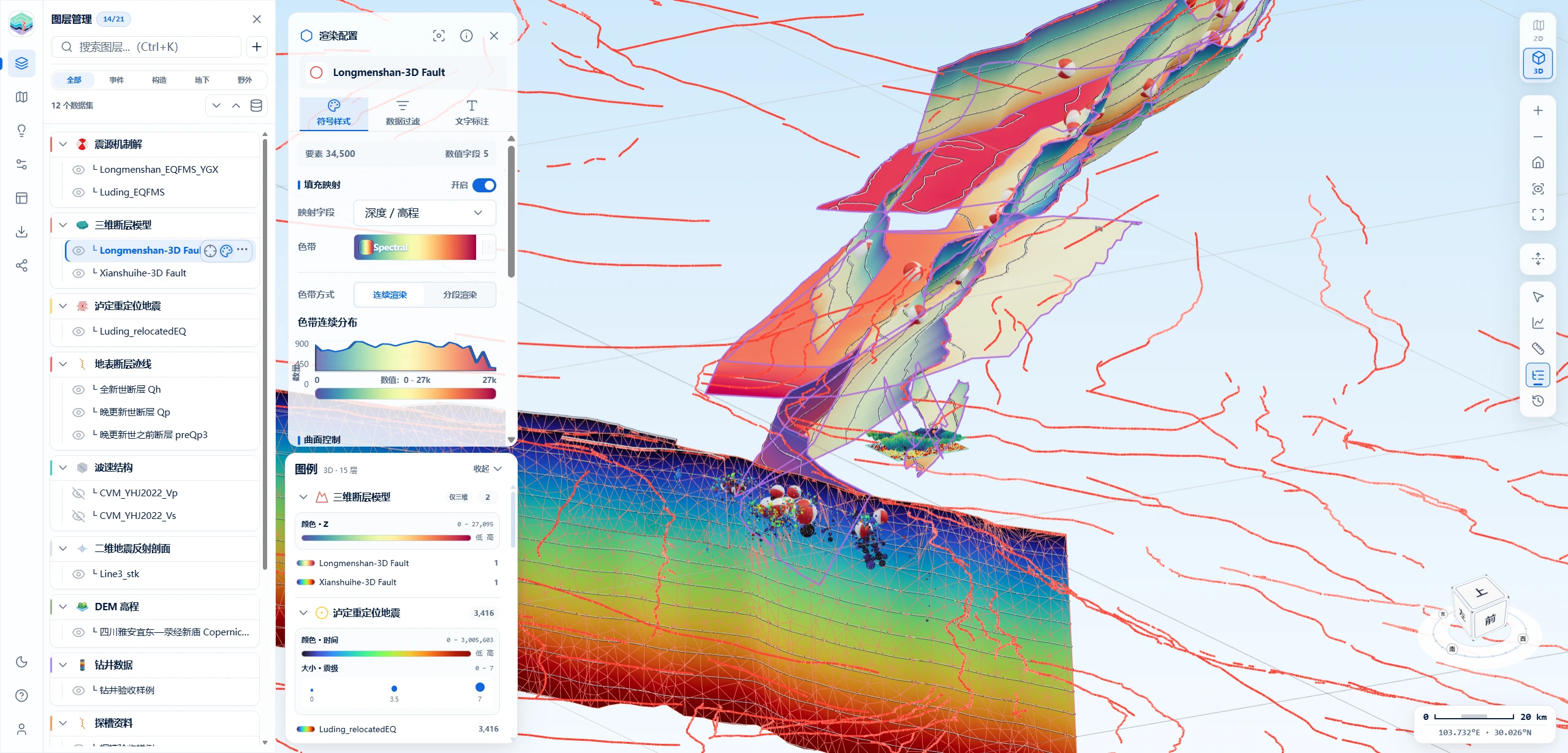Switch to 文字标注 tab
Screen dimensions: 1568x753
coord(472,113)
